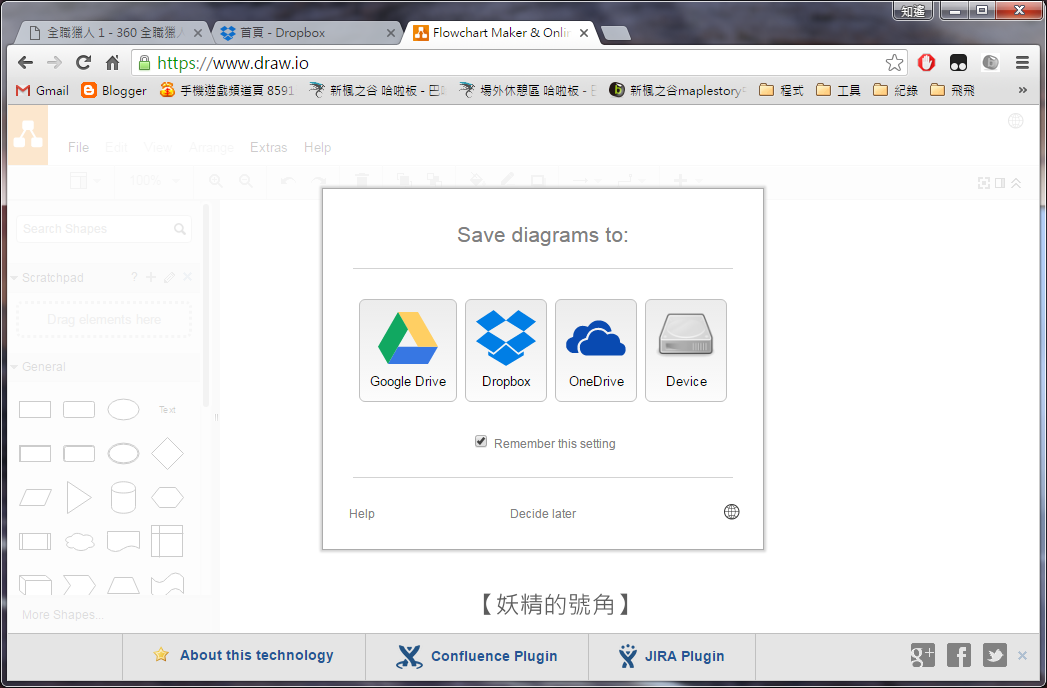Open fill color bucket tool
The height and width of the screenshot is (688, 1047).
[476, 181]
